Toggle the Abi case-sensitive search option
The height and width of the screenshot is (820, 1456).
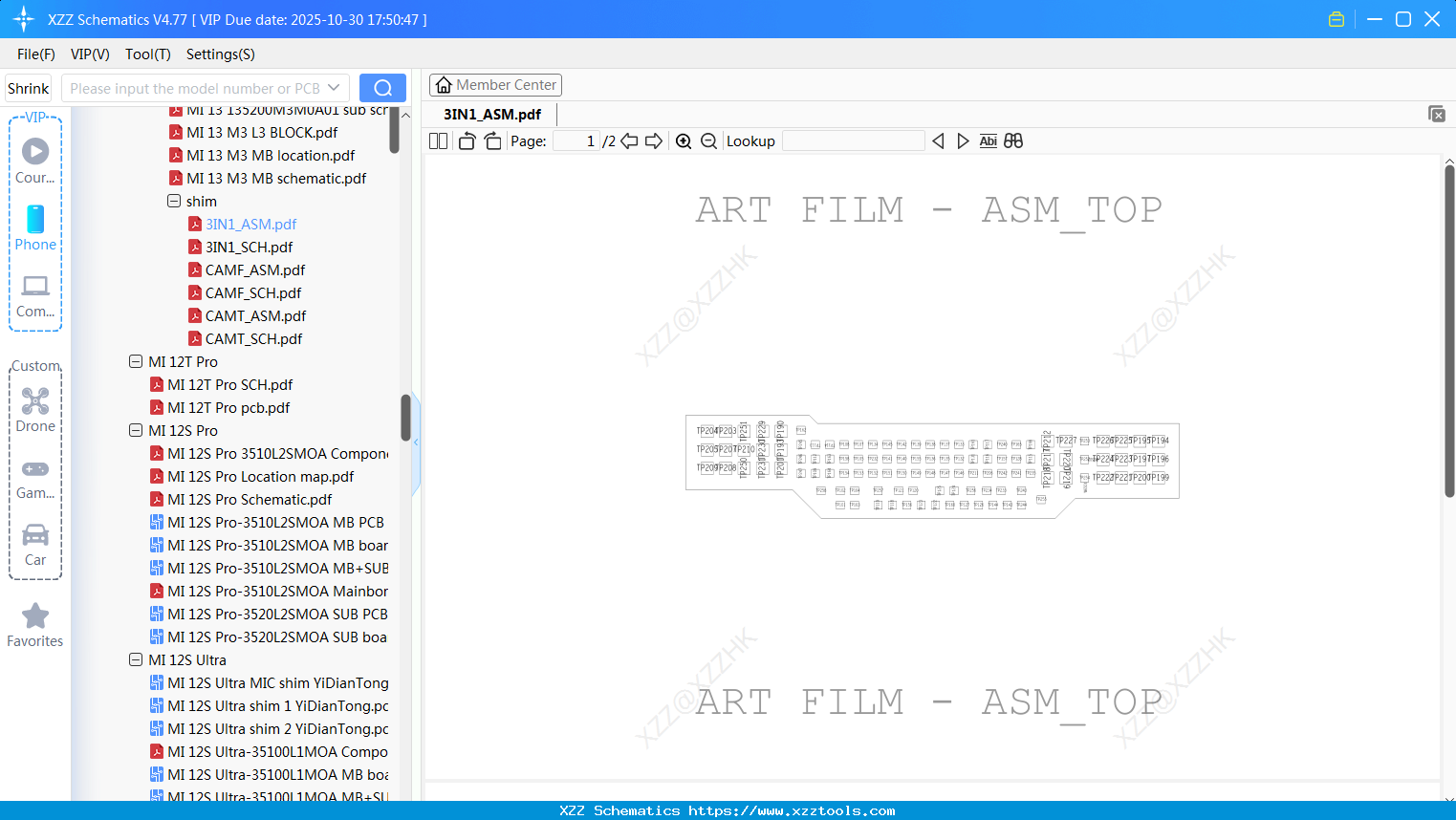988,140
